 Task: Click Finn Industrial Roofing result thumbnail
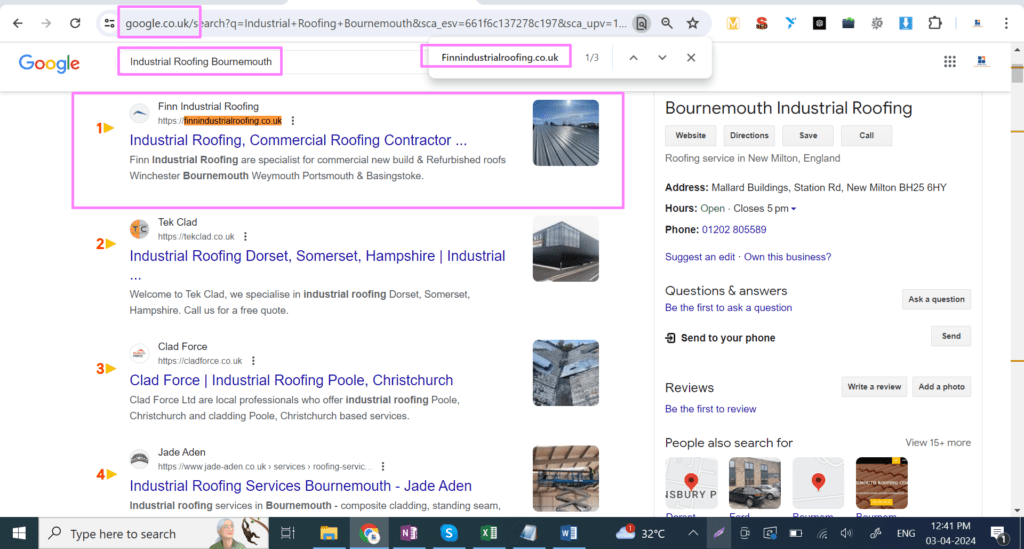click(x=566, y=133)
